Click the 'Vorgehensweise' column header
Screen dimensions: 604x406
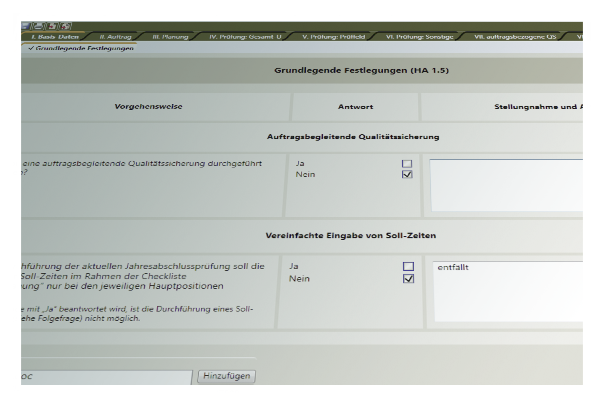point(148,106)
